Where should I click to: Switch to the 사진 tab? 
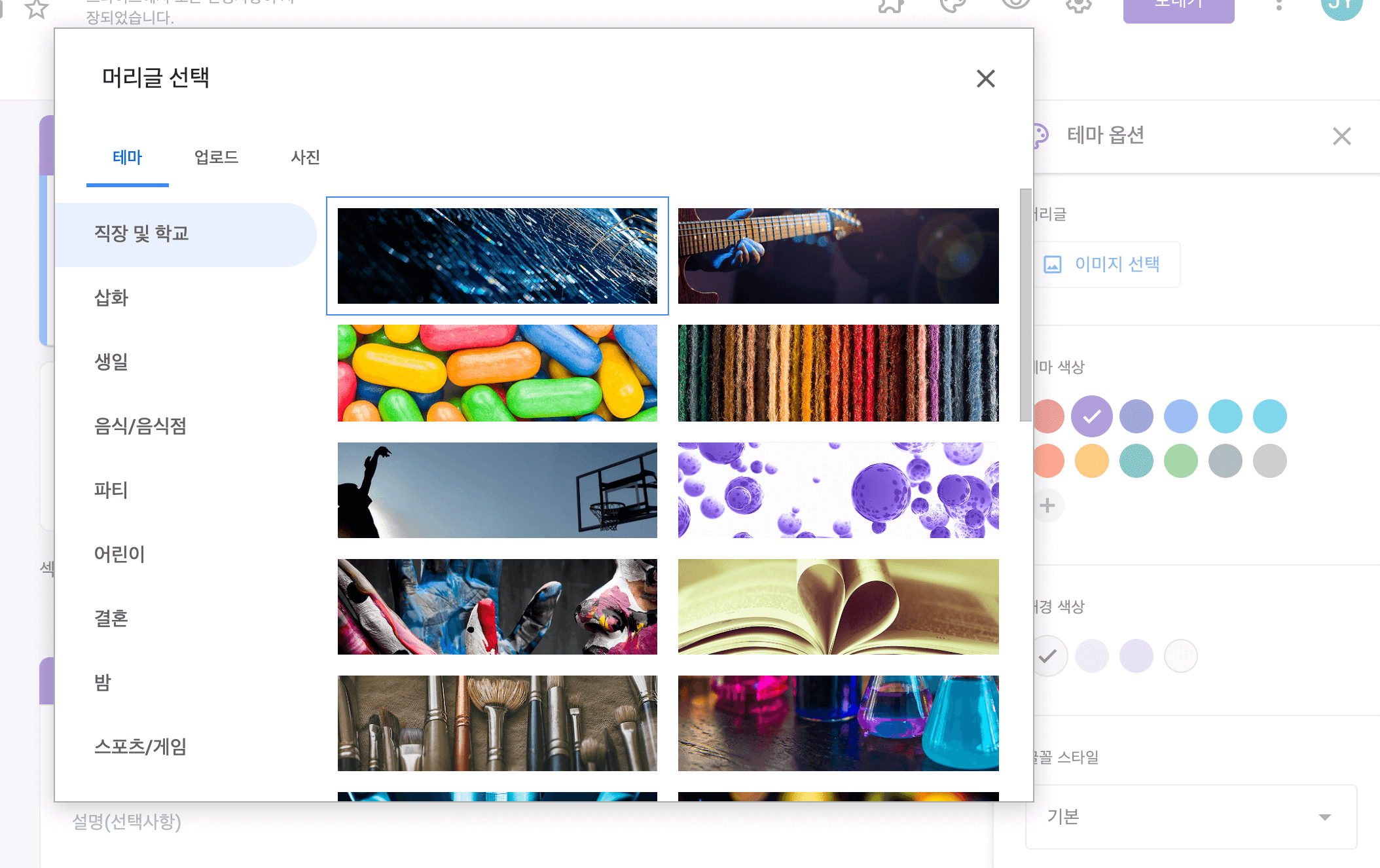pos(305,157)
